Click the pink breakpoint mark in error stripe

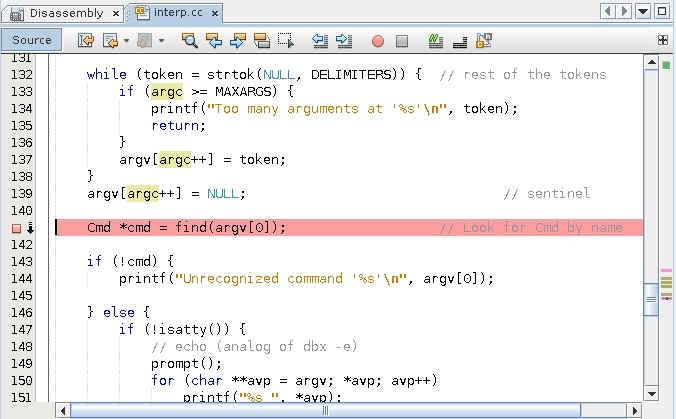point(667,271)
